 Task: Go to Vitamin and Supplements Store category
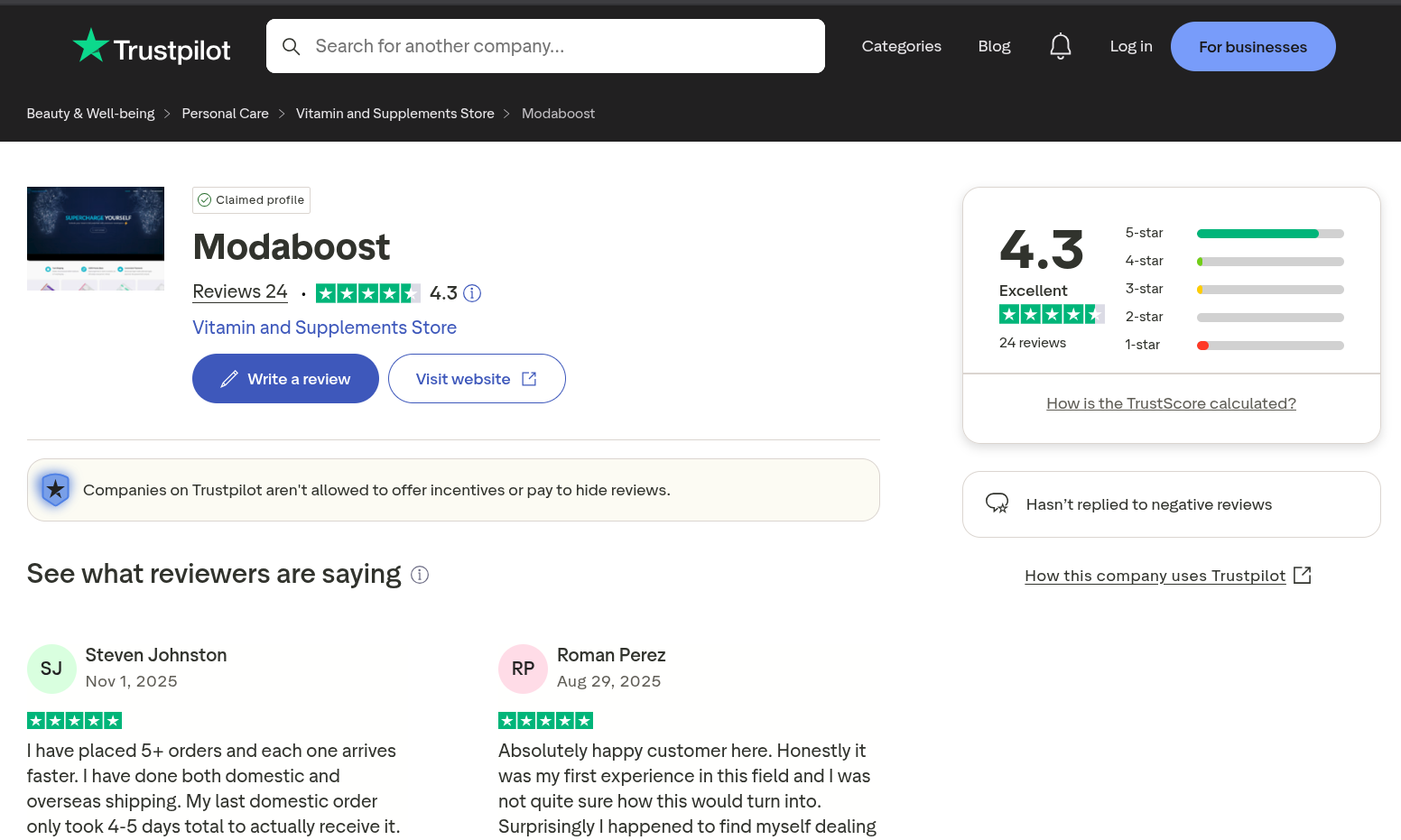(x=394, y=113)
